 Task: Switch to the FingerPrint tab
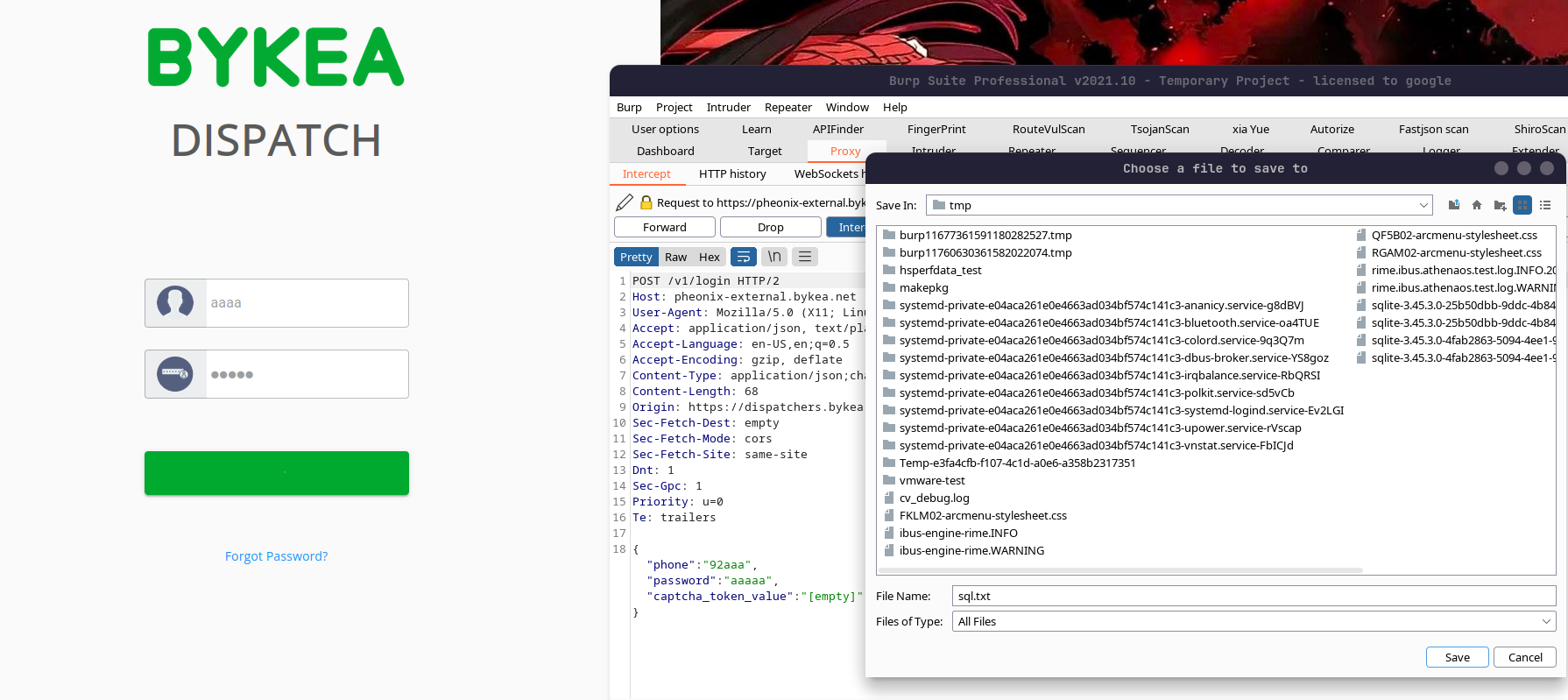936,129
